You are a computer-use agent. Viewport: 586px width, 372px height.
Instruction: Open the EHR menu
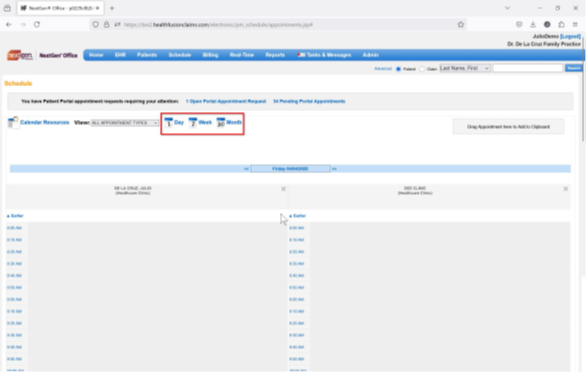point(120,55)
